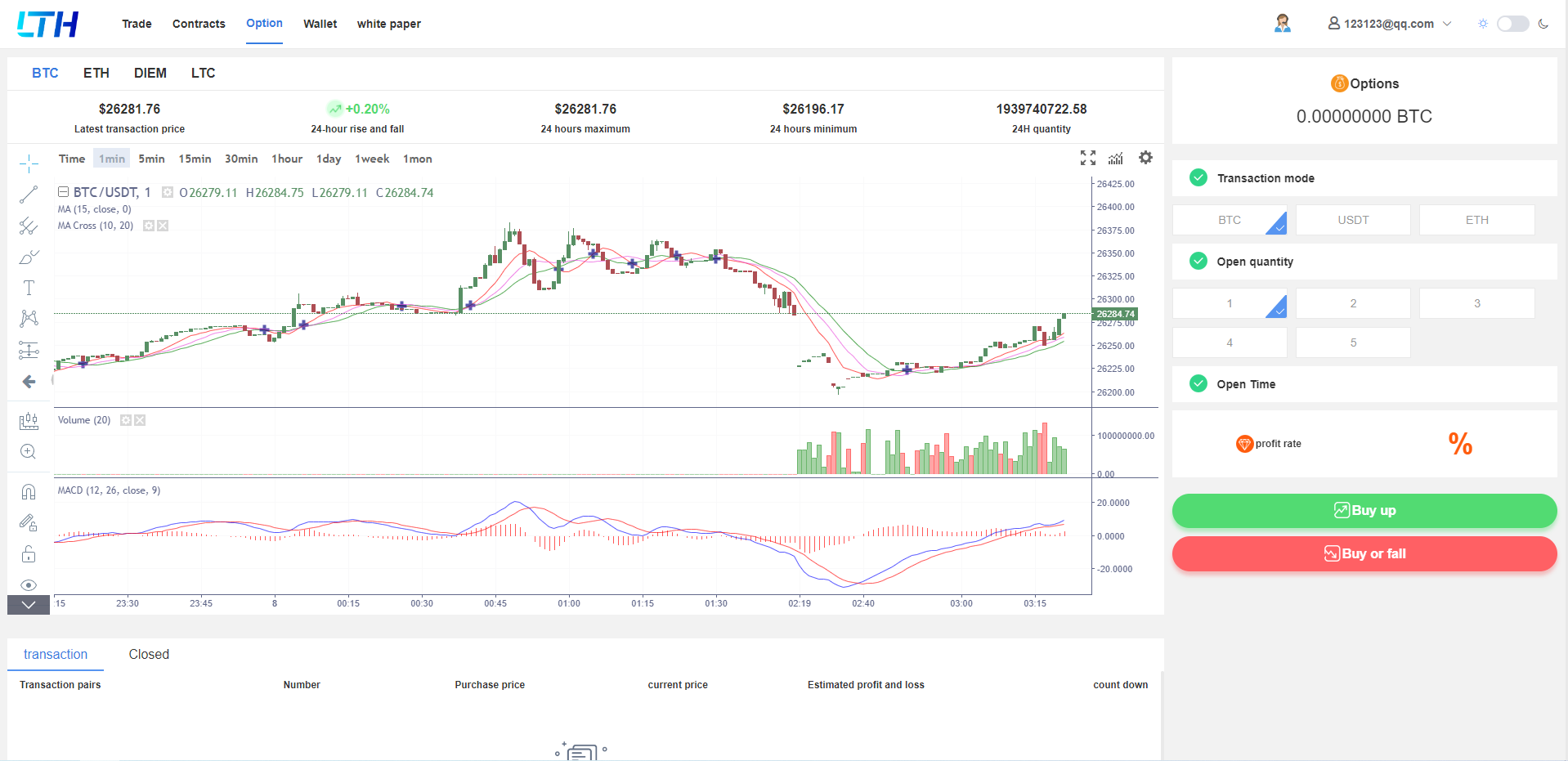Click the chart zoom-in magnifier icon
1568x761 pixels.
[x=29, y=452]
